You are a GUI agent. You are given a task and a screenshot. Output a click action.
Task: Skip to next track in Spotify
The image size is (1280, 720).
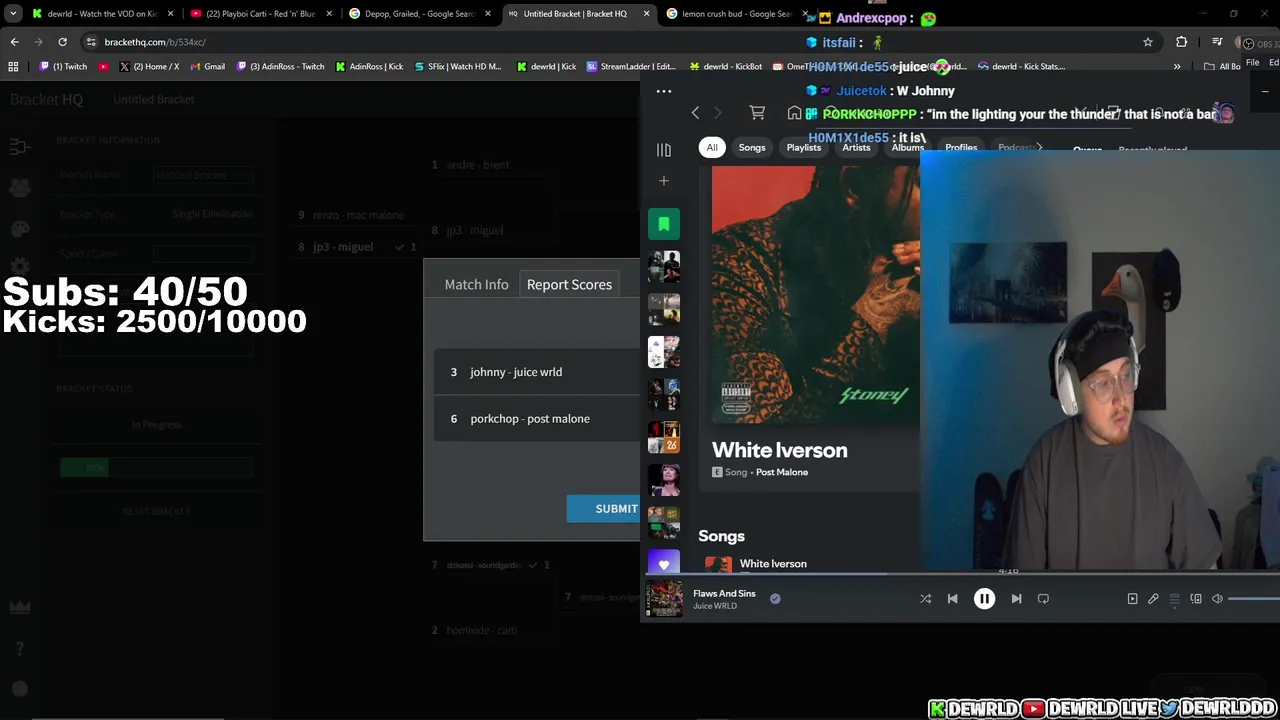[1016, 598]
